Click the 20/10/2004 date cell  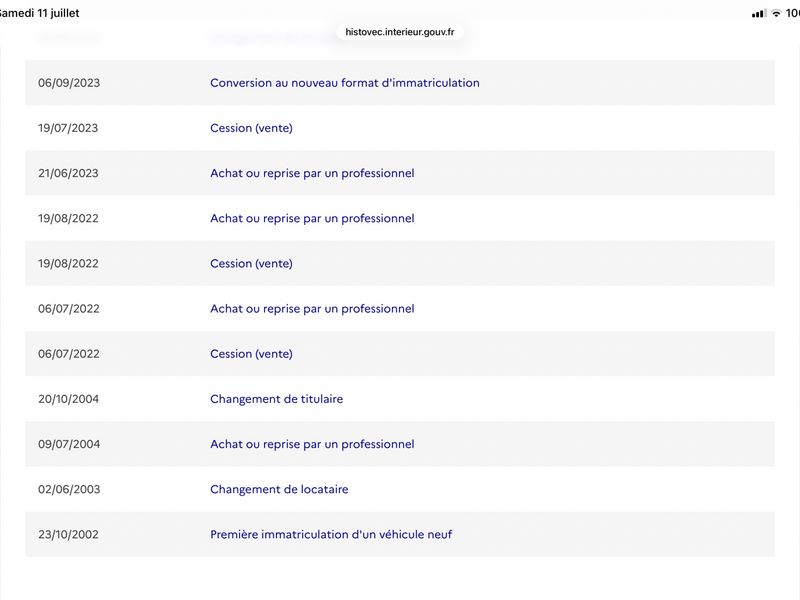(x=68, y=399)
